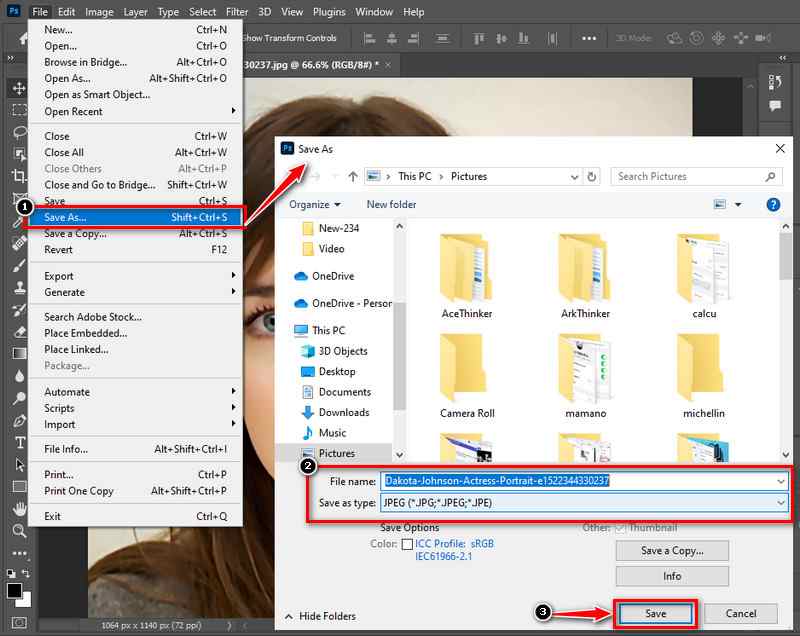Open the change view dropdown arrow
800x636 pixels.
click(x=738, y=205)
